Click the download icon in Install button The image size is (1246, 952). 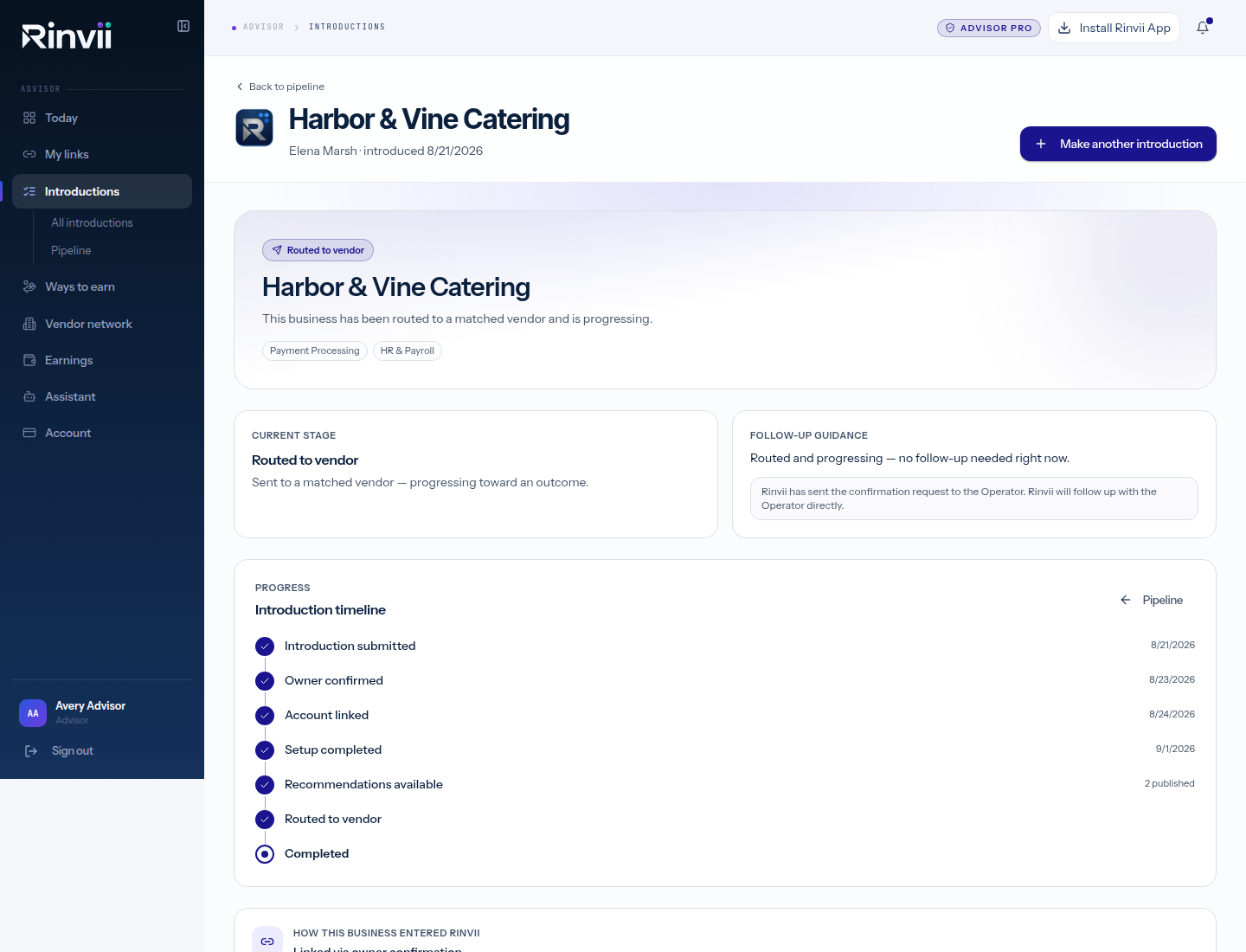pyautogui.click(x=1064, y=28)
